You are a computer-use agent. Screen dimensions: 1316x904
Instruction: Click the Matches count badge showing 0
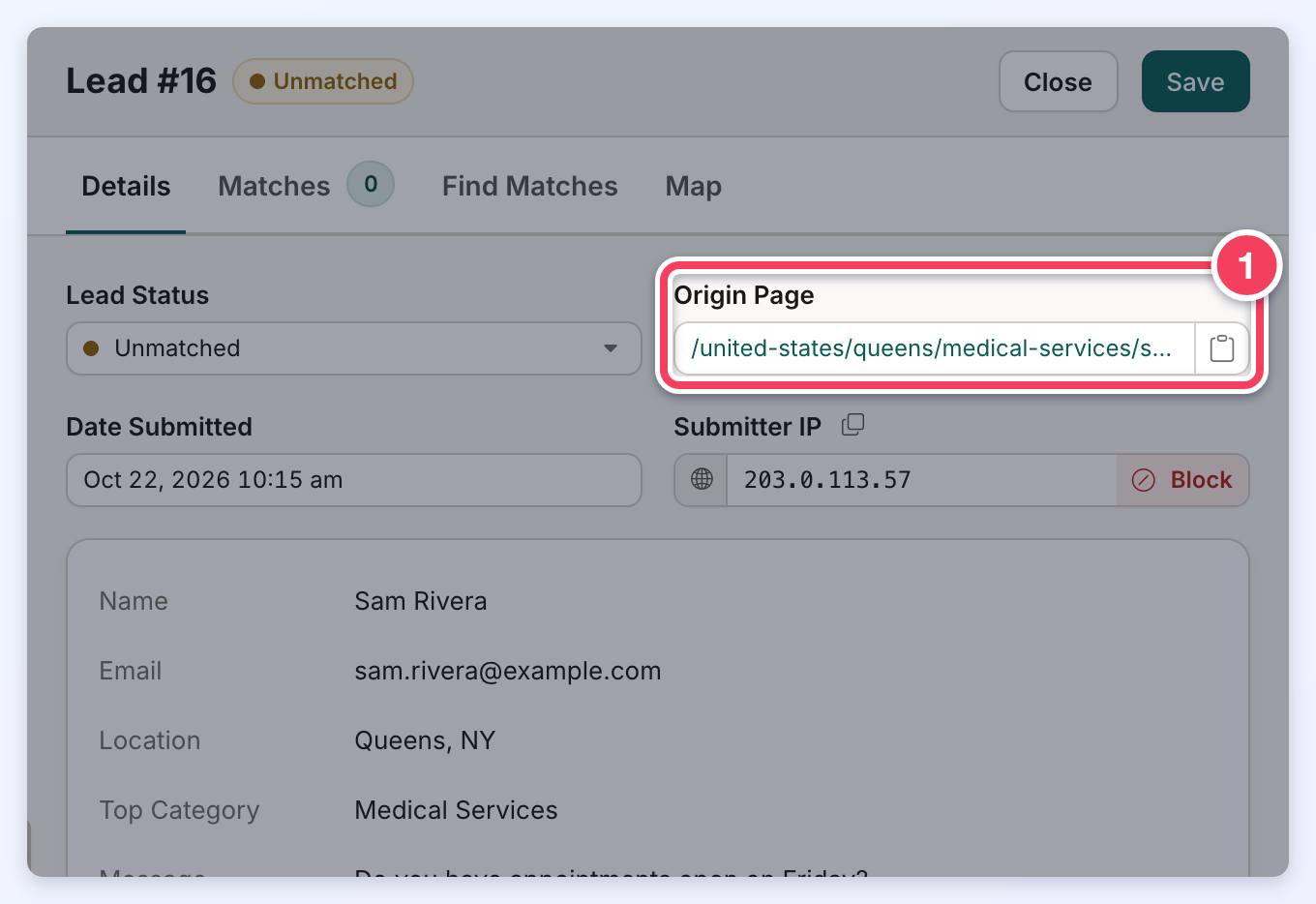[x=371, y=184]
